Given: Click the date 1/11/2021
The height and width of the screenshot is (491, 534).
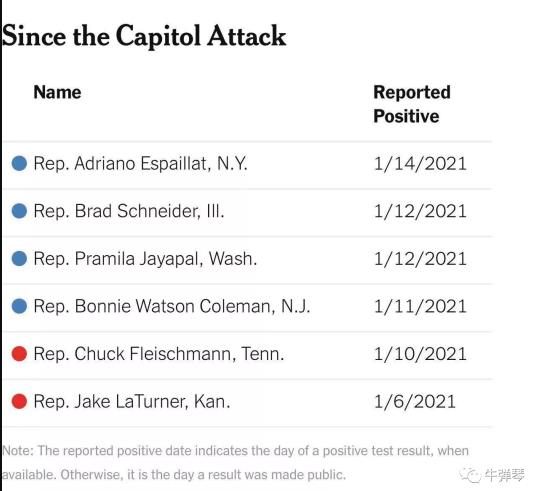Looking at the screenshot, I should coord(420,306).
